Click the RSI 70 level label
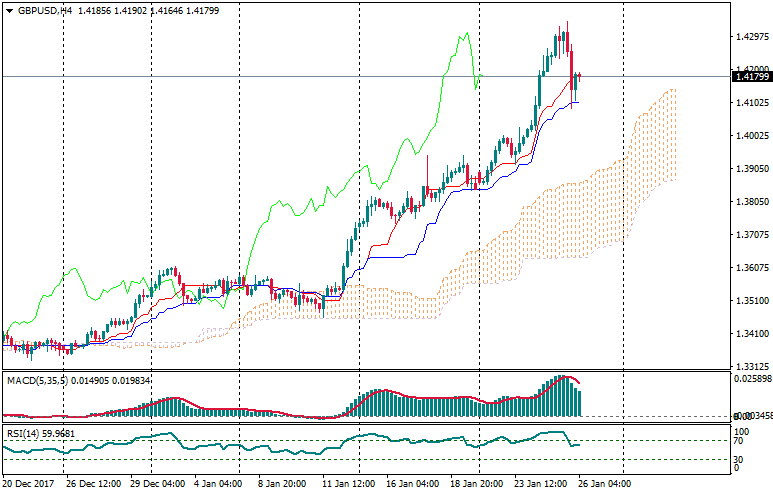Viewport: 773px width, 495px height. pyautogui.click(x=740, y=440)
